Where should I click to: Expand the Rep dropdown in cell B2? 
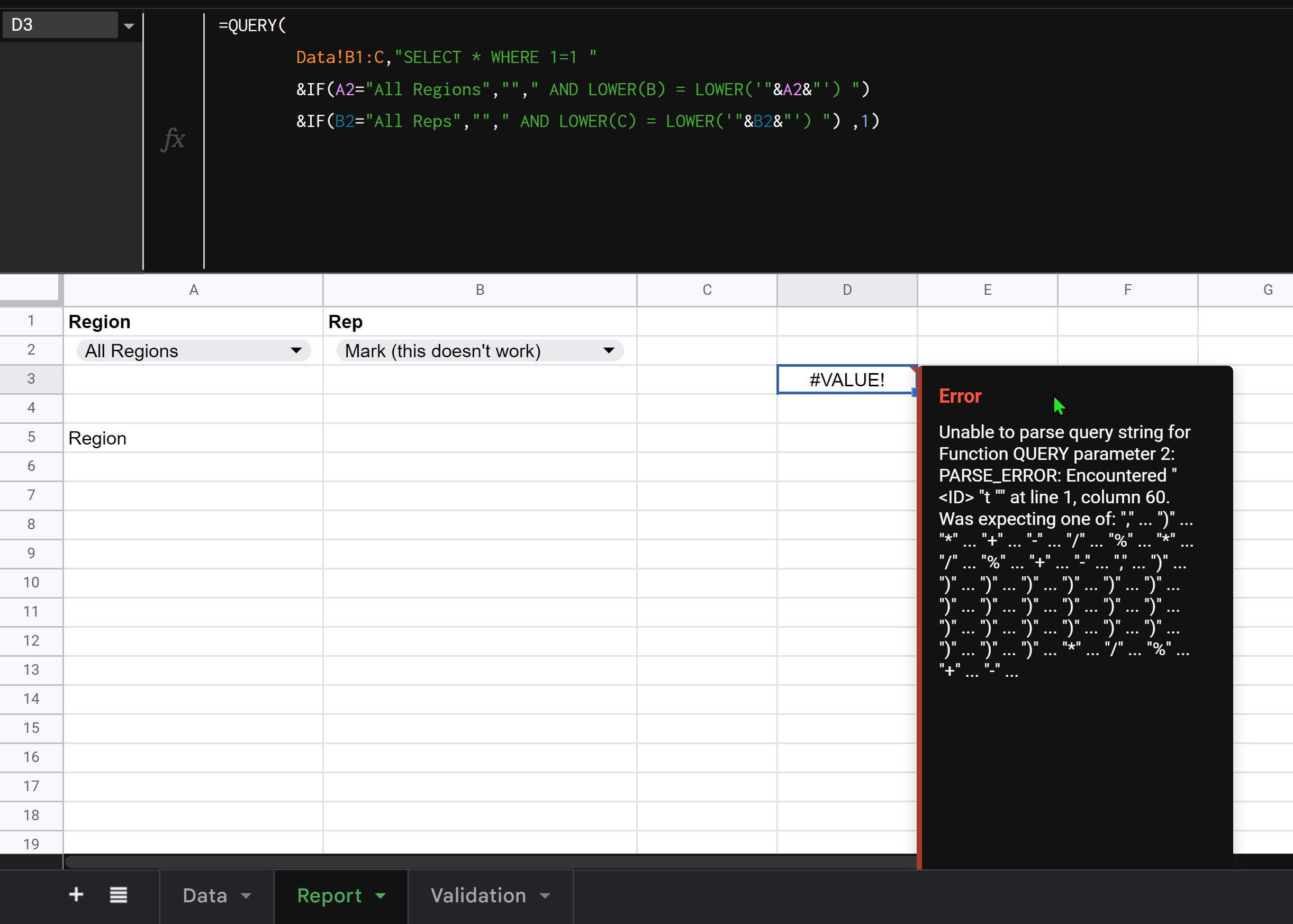[608, 350]
